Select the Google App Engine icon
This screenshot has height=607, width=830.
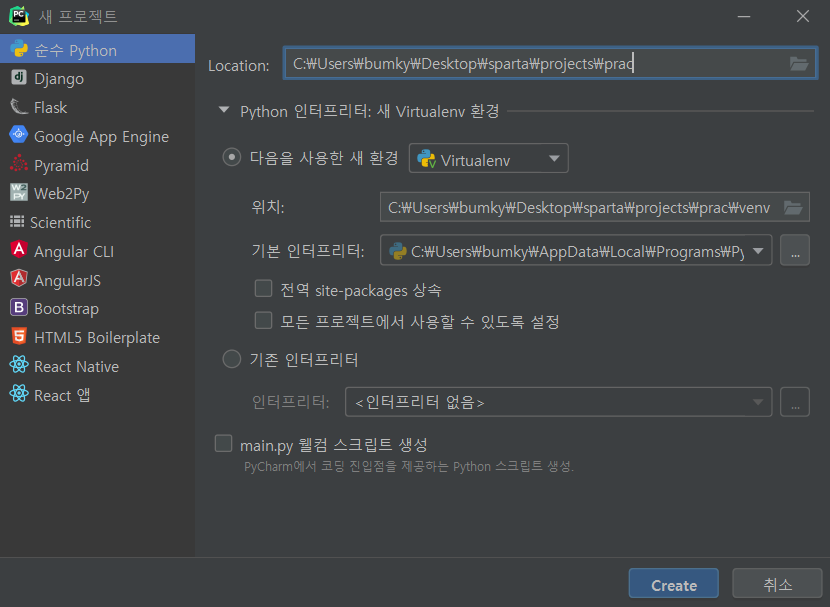[x=19, y=135]
